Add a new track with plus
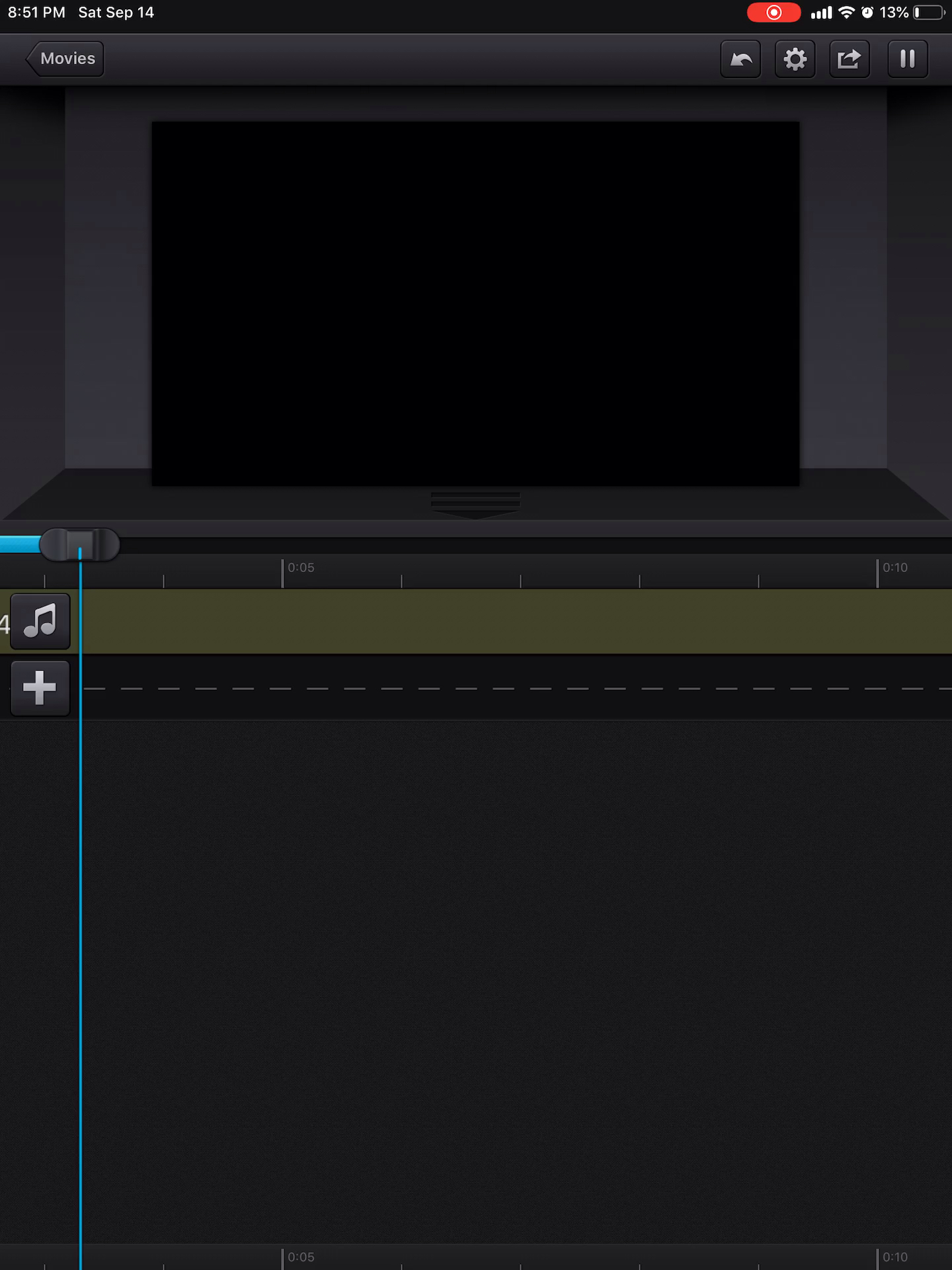The width and height of the screenshot is (952, 1270). (x=40, y=688)
